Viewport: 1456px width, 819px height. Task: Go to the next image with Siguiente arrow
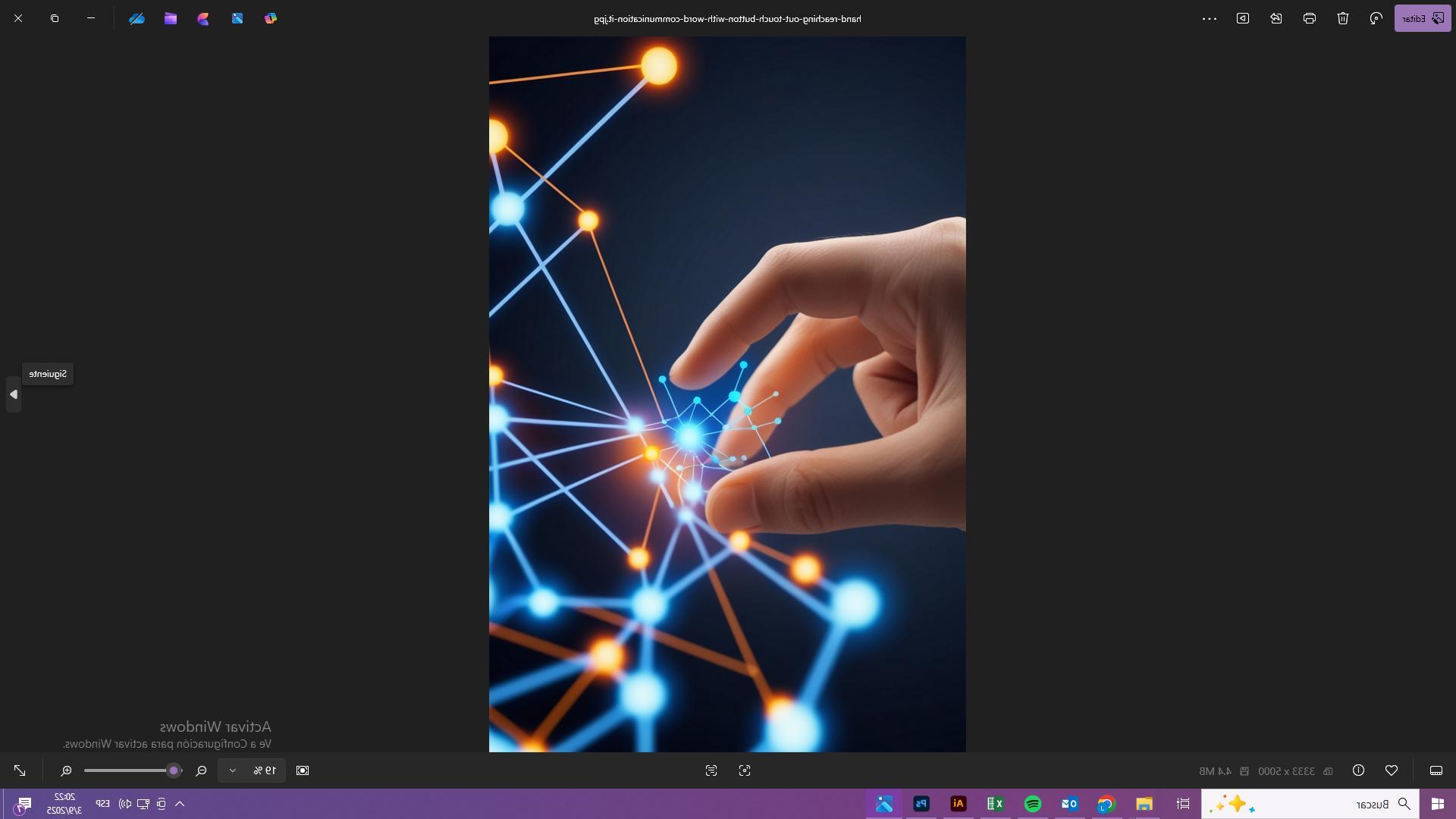[x=13, y=394]
